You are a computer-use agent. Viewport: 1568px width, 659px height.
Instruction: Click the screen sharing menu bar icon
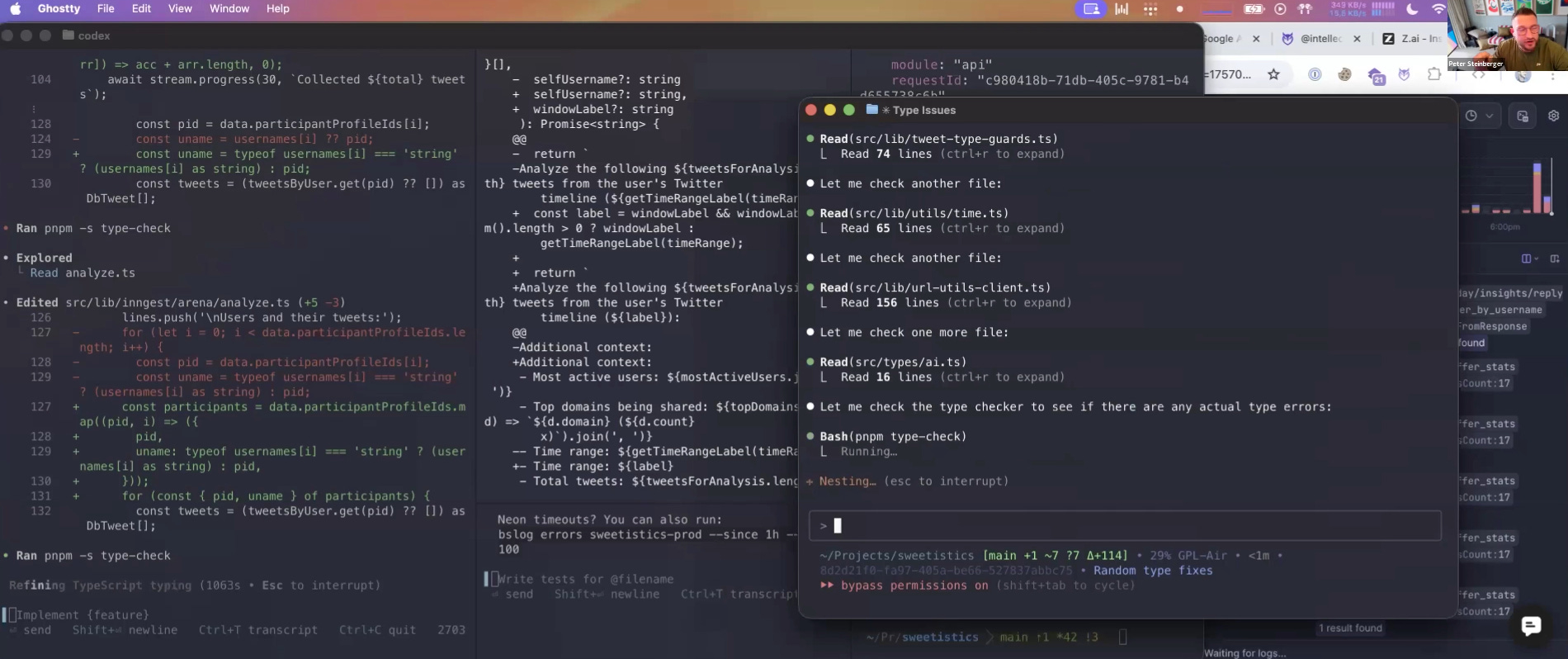pyautogui.click(x=1091, y=9)
